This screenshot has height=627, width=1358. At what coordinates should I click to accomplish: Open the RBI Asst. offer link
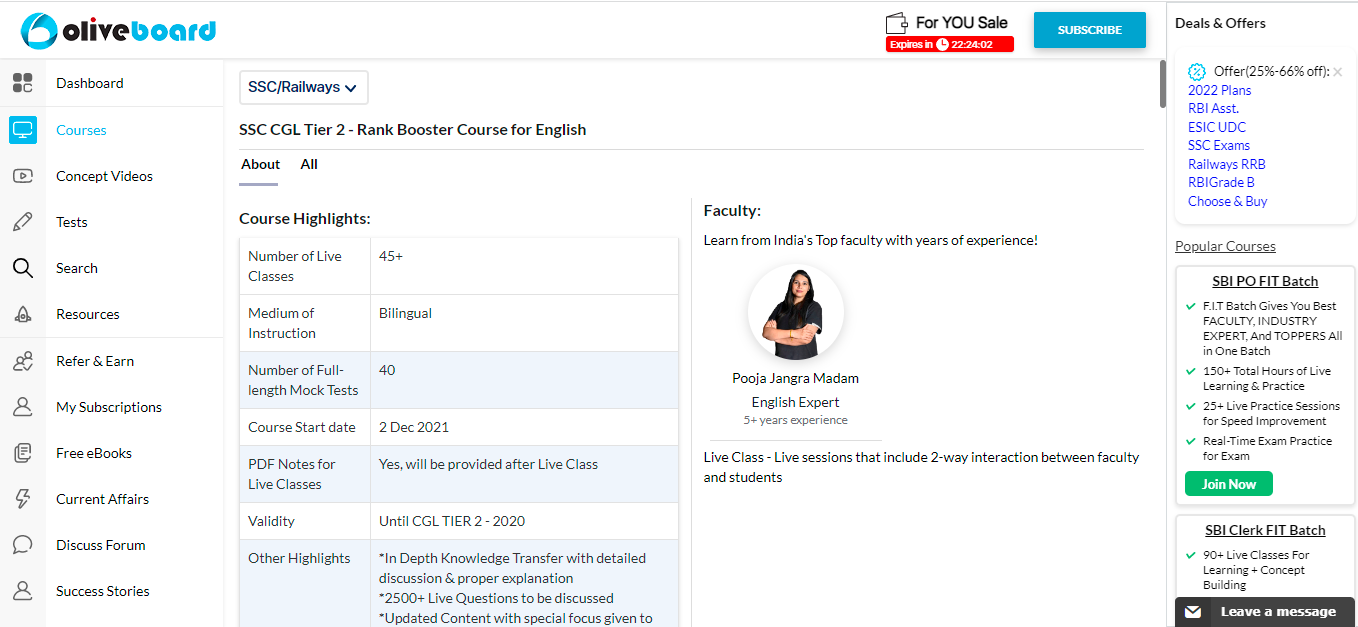click(1213, 108)
